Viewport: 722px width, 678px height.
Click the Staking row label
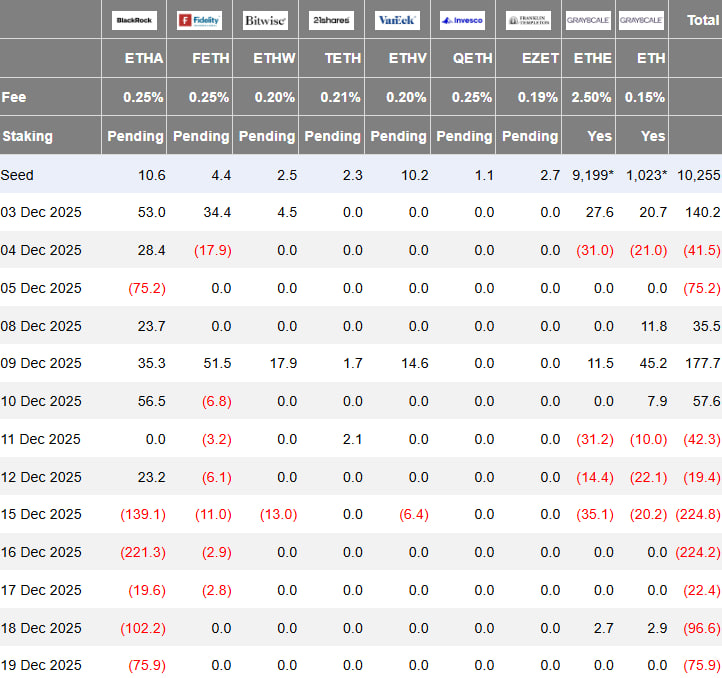click(28, 136)
